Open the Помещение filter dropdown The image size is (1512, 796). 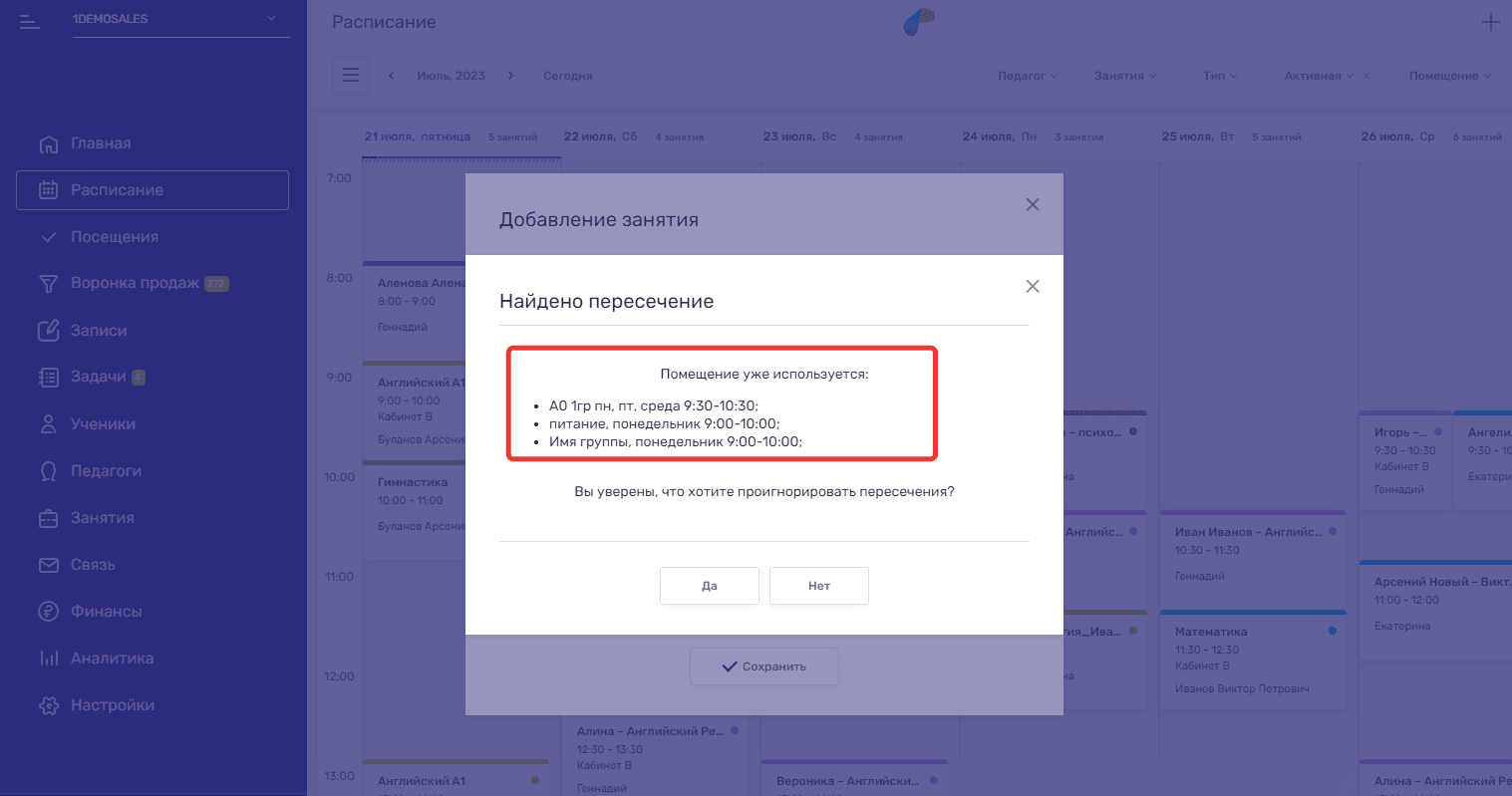point(1450,76)
